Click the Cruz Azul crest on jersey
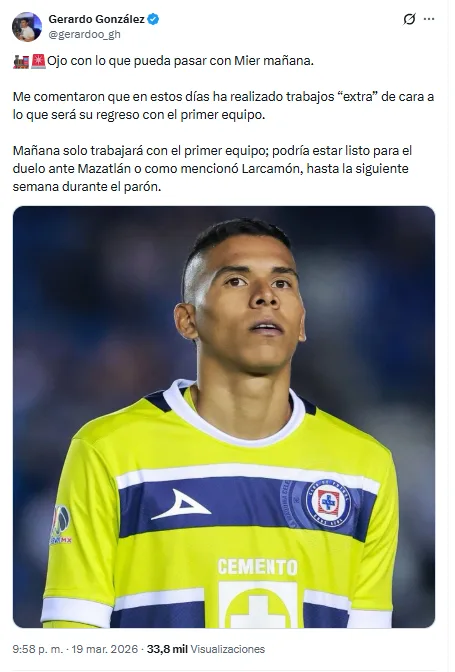The image size is (455, 672). pos(328,502)
